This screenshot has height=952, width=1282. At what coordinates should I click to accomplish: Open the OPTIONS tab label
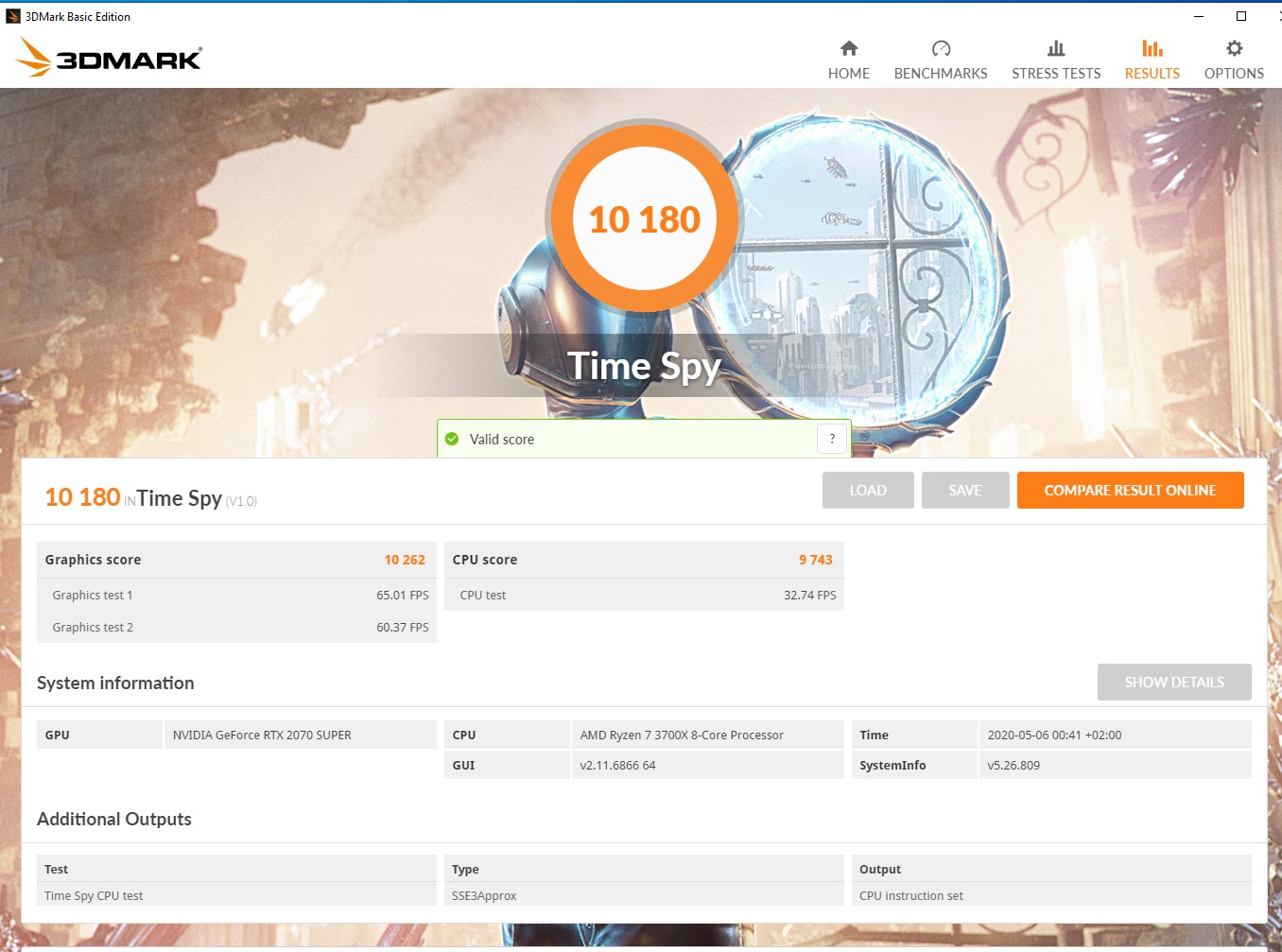point(1234,74)
